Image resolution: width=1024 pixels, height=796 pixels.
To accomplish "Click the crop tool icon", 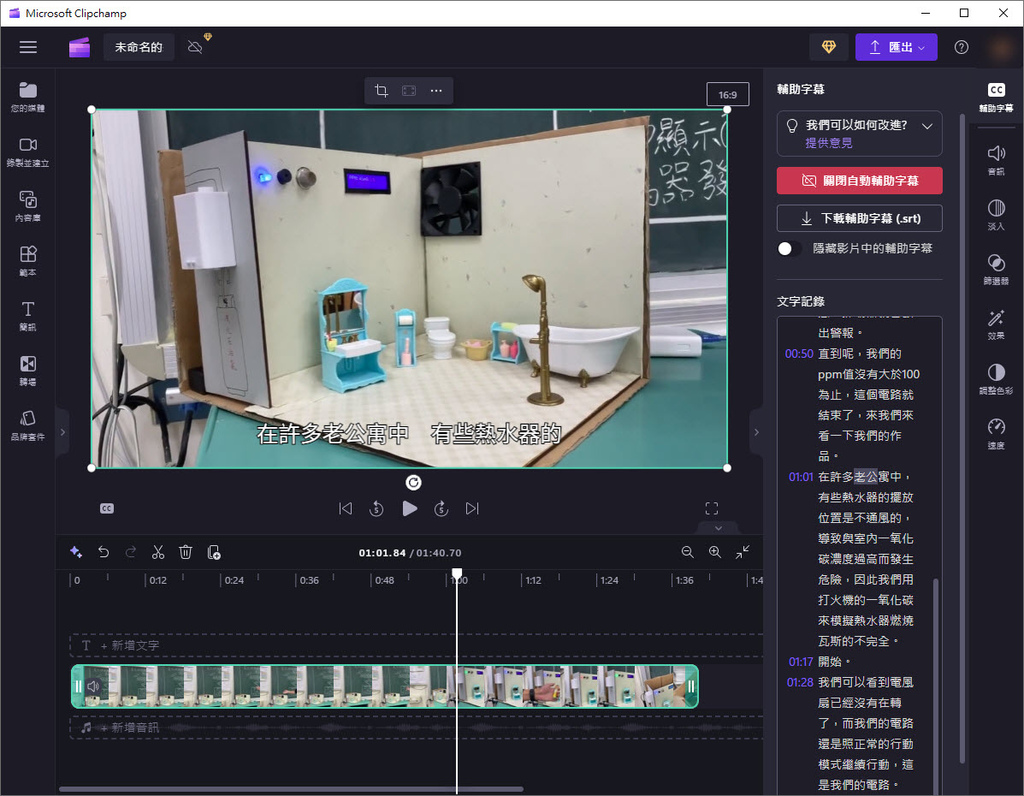I will 381,91.
